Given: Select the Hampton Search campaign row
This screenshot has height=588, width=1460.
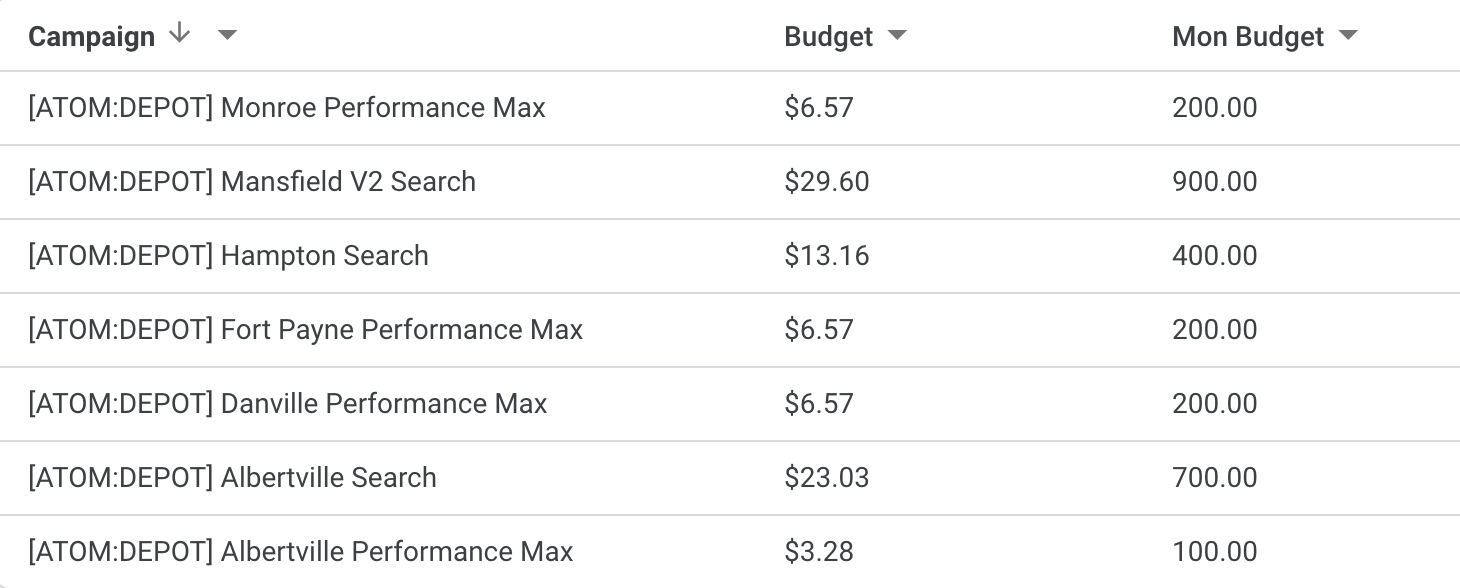Looking at the screenshot, I should pyautogui.click(x=228, y=256).
